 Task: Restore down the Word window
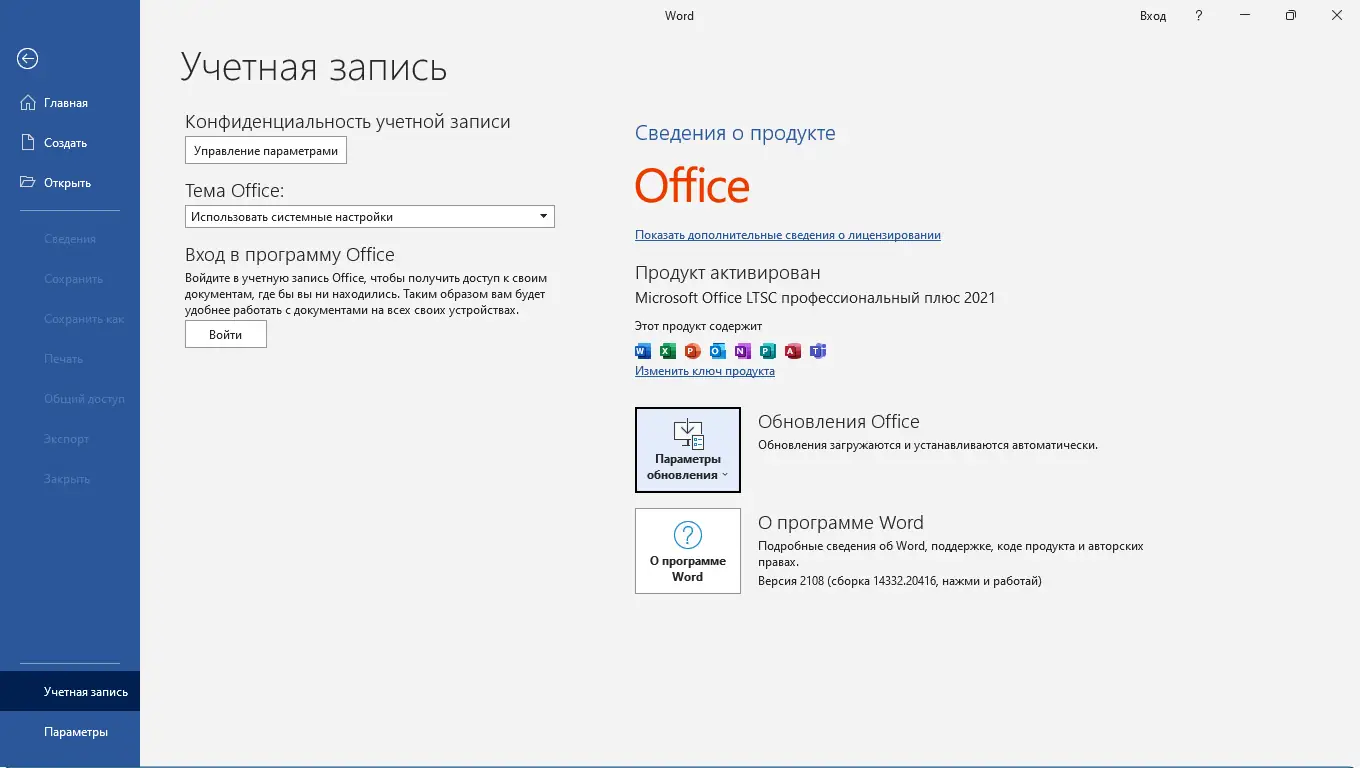point(1291,16)
